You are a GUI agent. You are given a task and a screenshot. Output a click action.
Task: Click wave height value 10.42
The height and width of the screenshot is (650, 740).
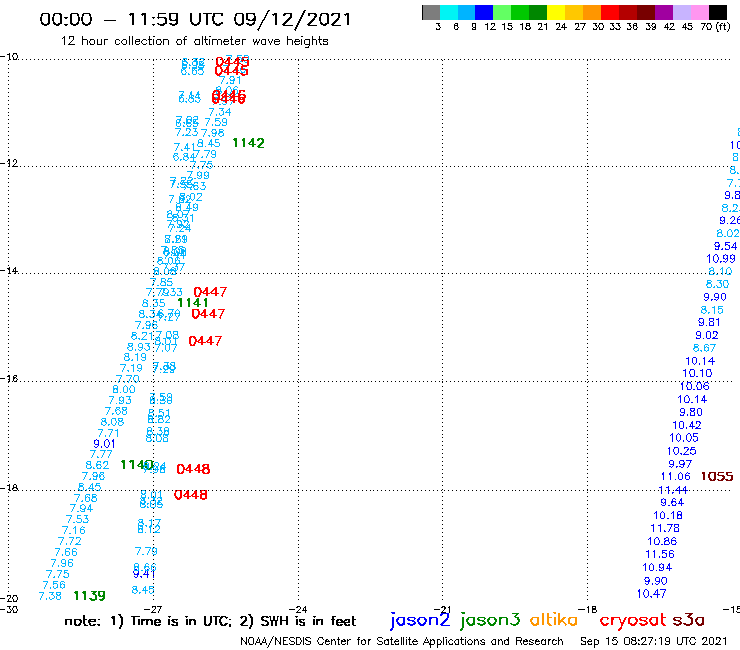click(687, 425)
